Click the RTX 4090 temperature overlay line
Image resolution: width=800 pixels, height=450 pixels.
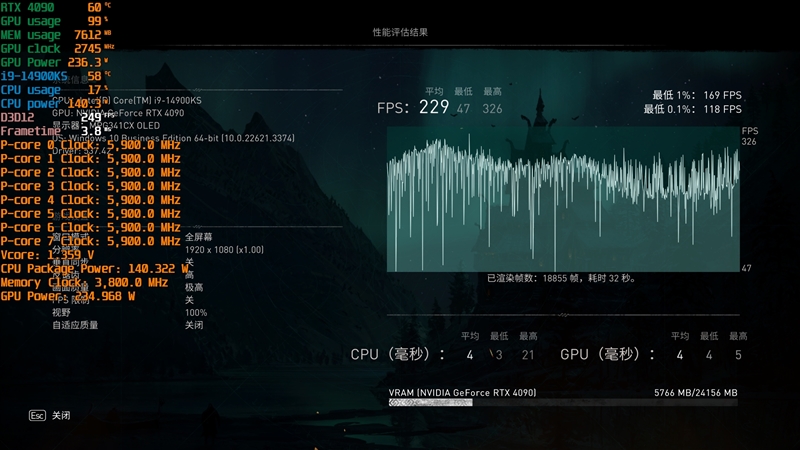(x=56, y=7)
